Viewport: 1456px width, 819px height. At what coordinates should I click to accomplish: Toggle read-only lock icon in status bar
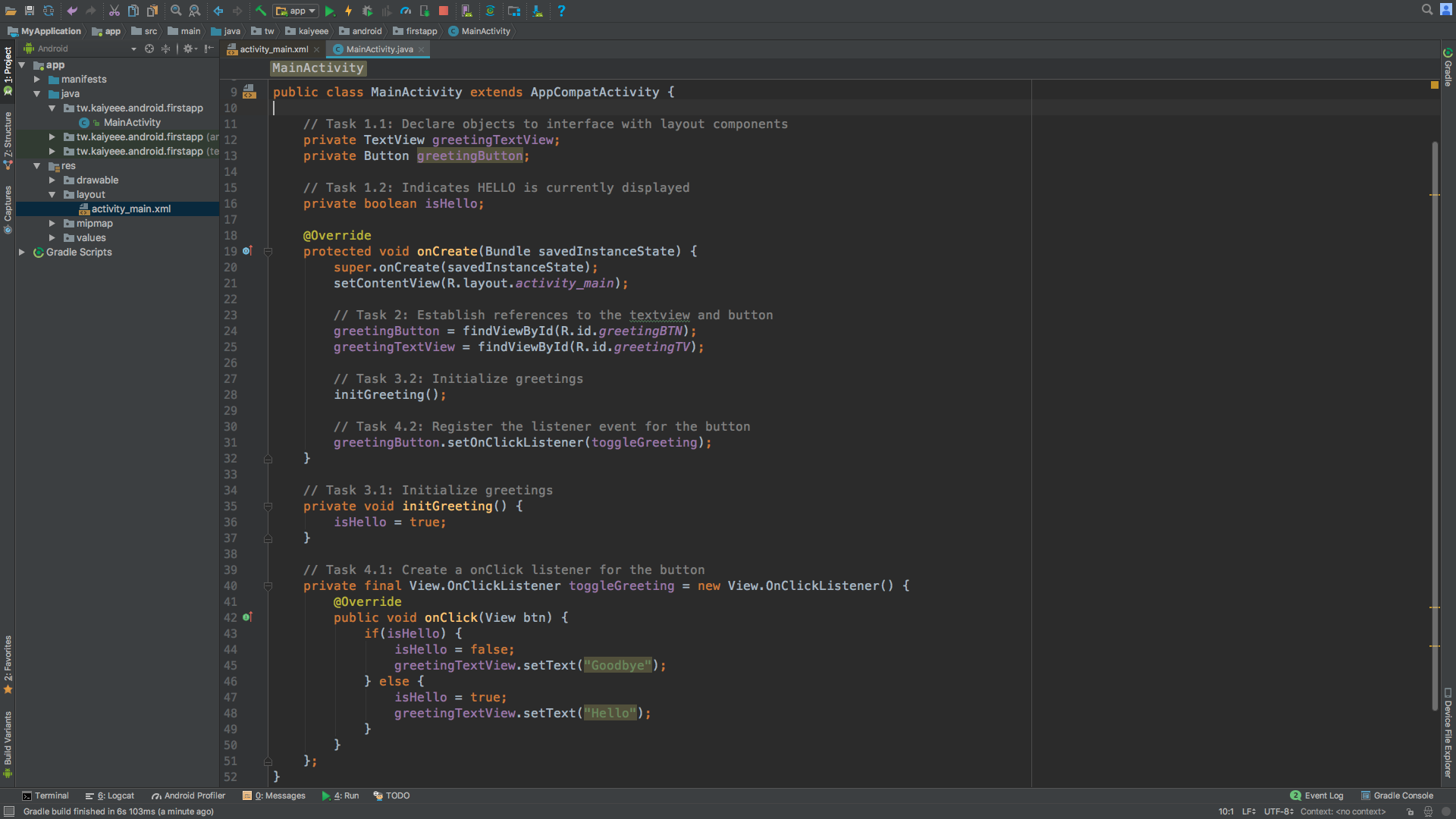pos(1410,811)
